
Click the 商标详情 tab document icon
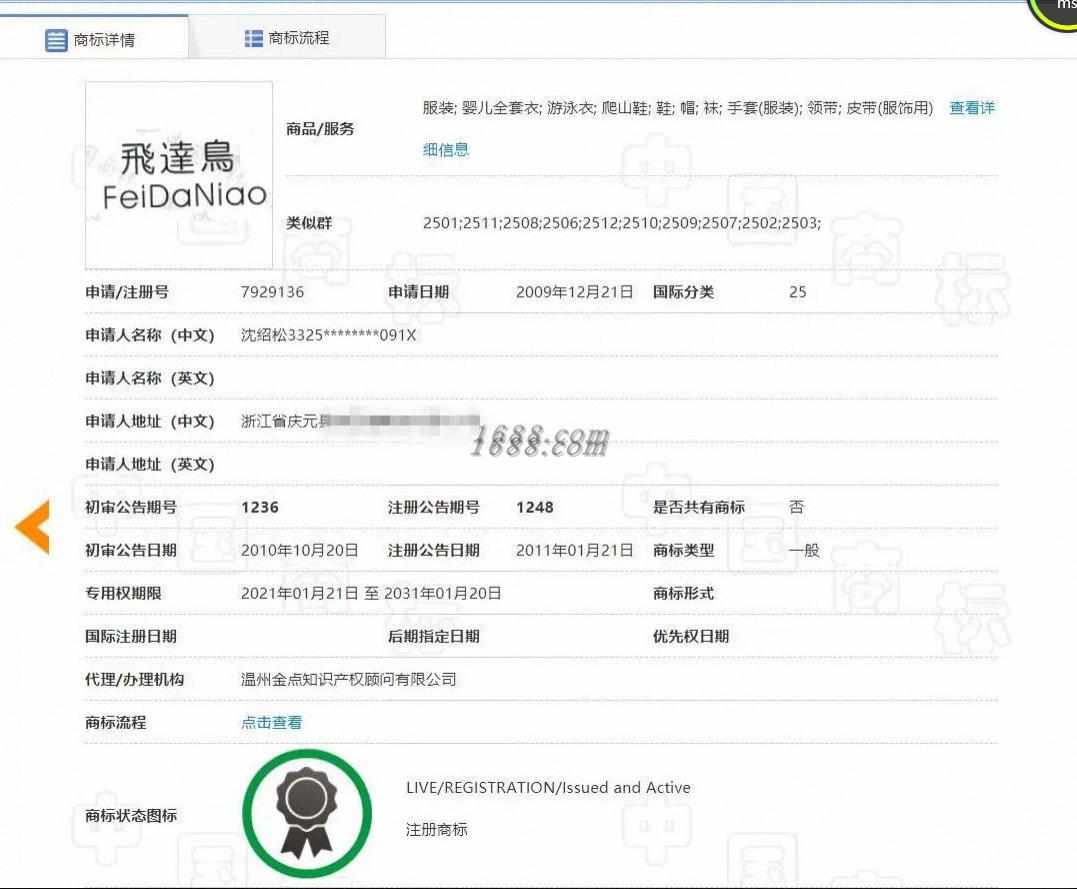pyautogui.click(x=56, y=41)
